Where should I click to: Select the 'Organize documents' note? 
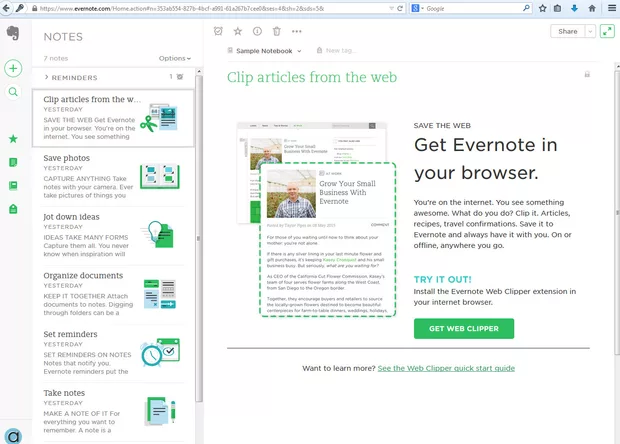click(113, 294)
